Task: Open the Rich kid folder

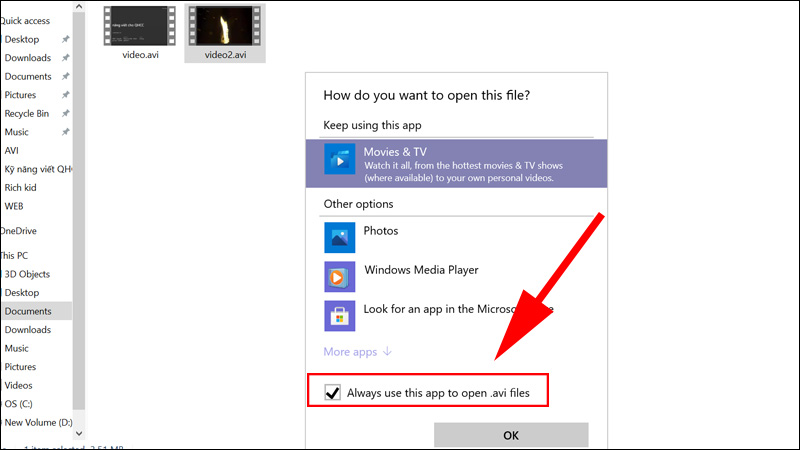Action: [x=20, y=187]
